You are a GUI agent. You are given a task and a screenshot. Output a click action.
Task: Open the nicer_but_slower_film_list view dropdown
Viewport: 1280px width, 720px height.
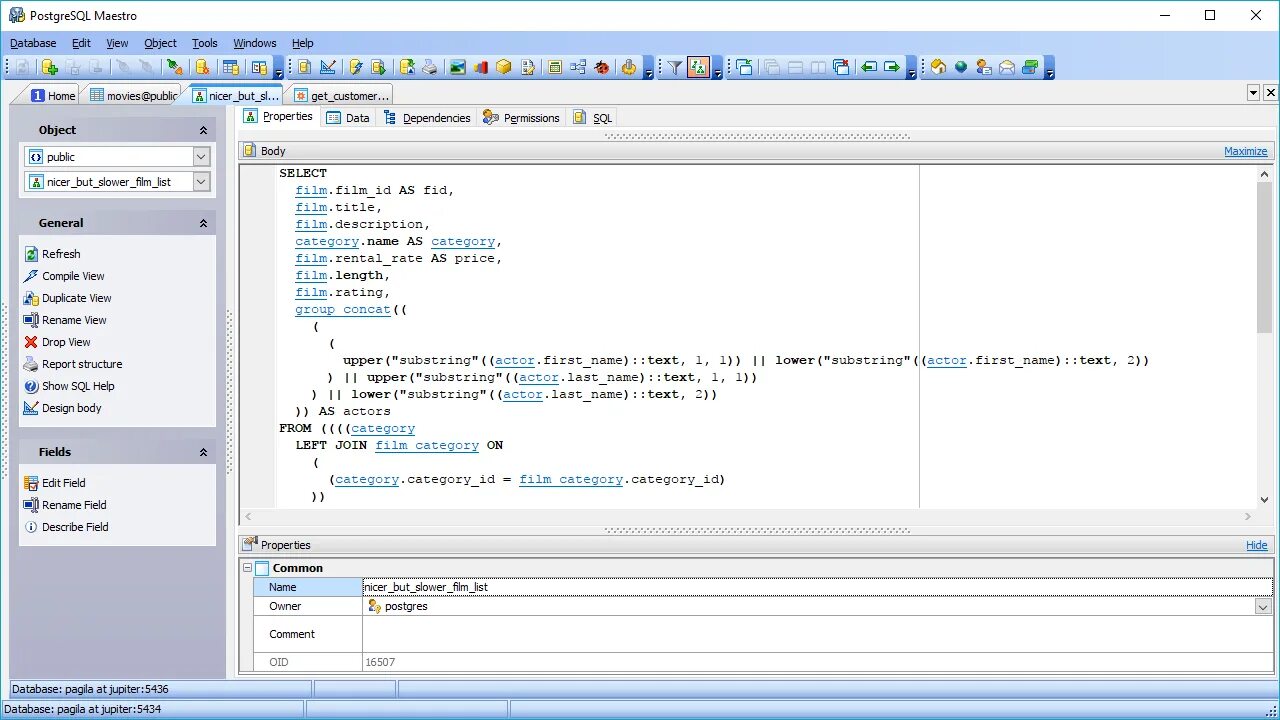click(x=201, y=182)
